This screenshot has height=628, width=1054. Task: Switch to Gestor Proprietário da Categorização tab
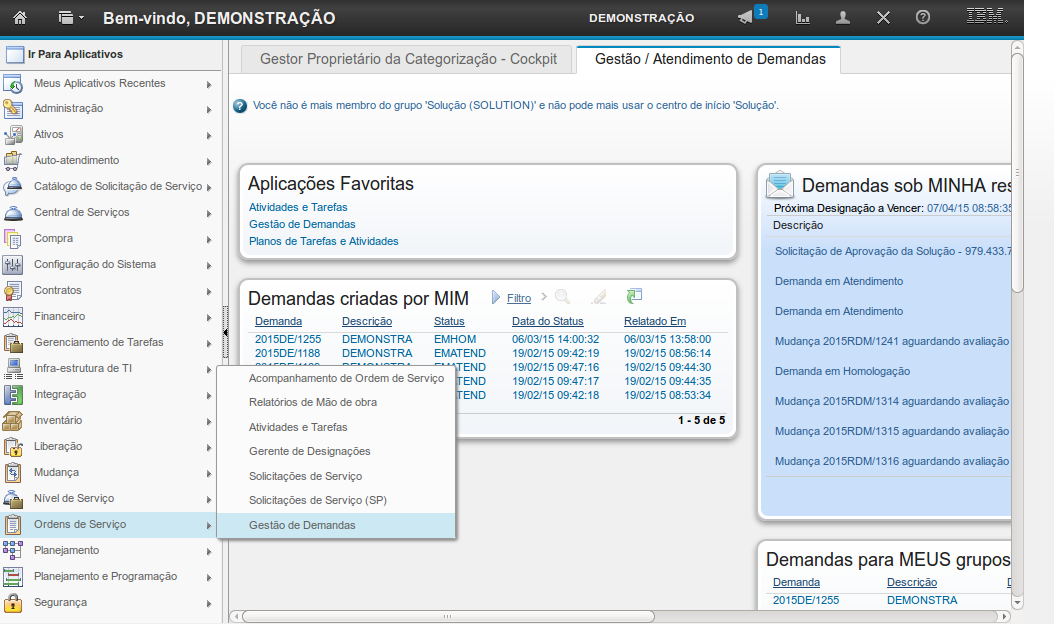coord(408,59)
